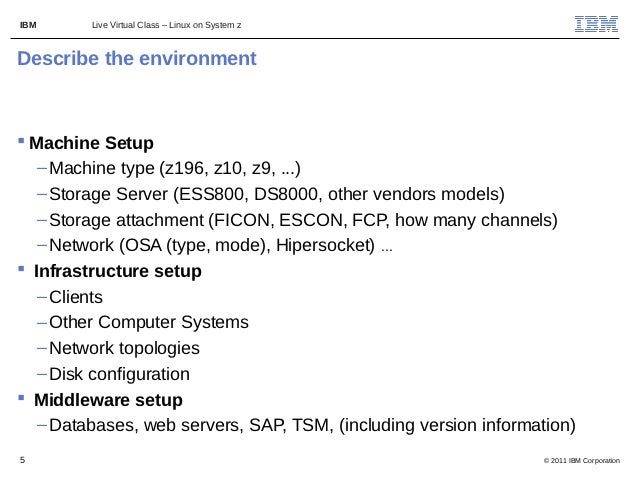Image resolution: width=638 pixels, height=479 pixels.
Task: Click the small IBM text in header
Action: [28, 25]
